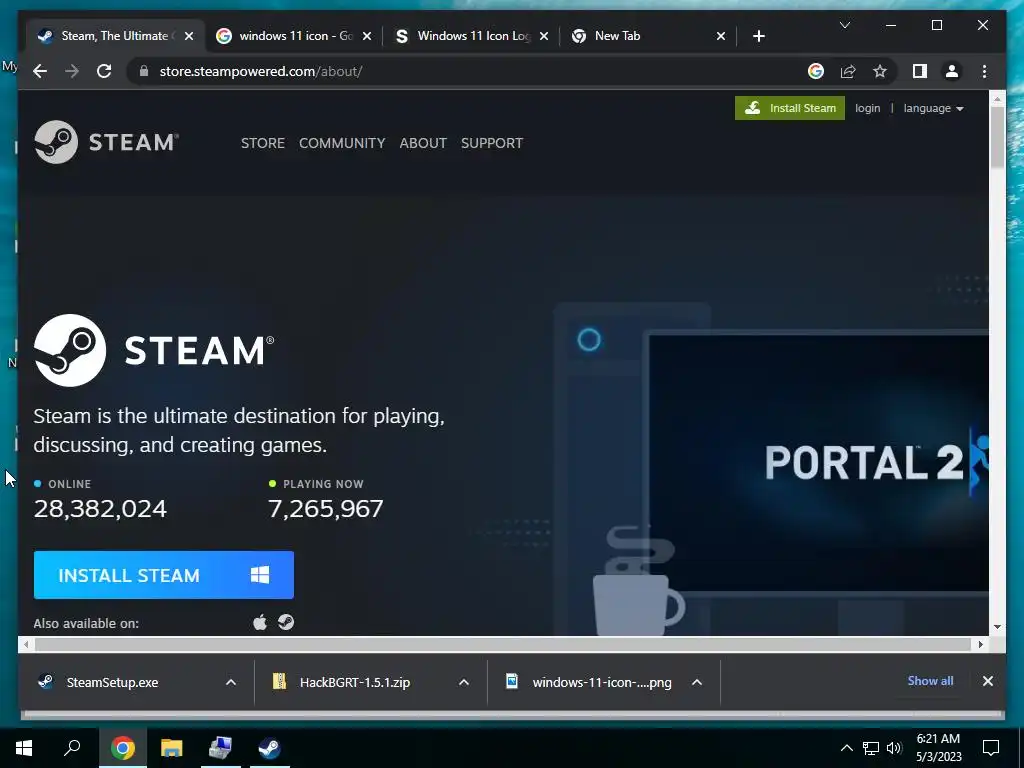1024x768 pixels.
Task: Open the notification center icon
Action: [991, 748]
